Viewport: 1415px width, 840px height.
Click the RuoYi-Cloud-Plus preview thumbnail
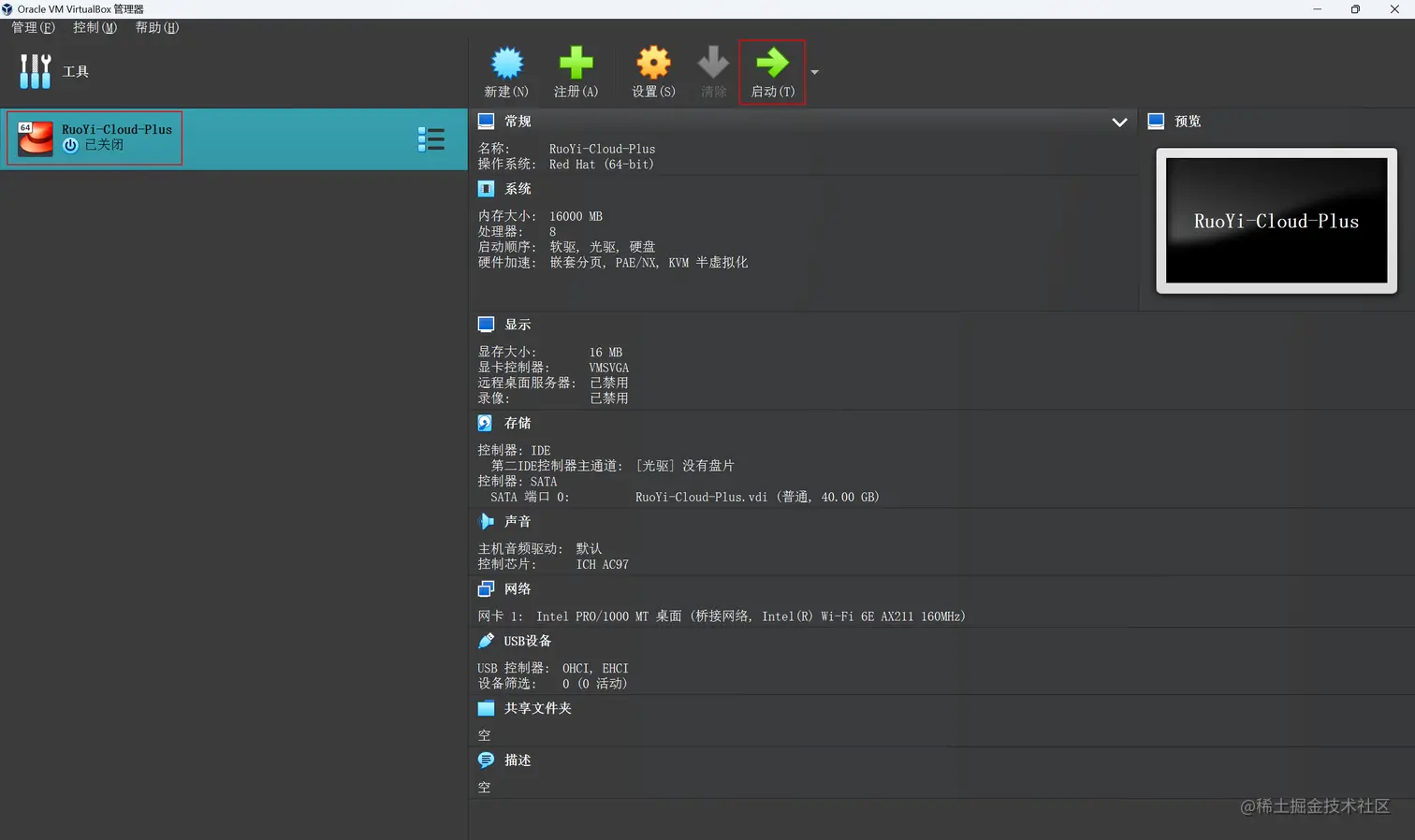click(1276, 221)
